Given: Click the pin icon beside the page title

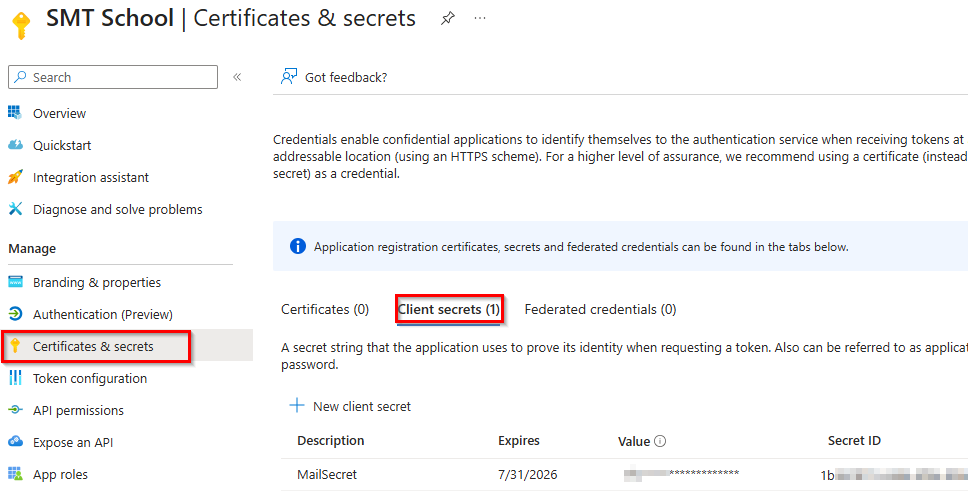Looking at the screenshot, I should click(x=447, y=19).
